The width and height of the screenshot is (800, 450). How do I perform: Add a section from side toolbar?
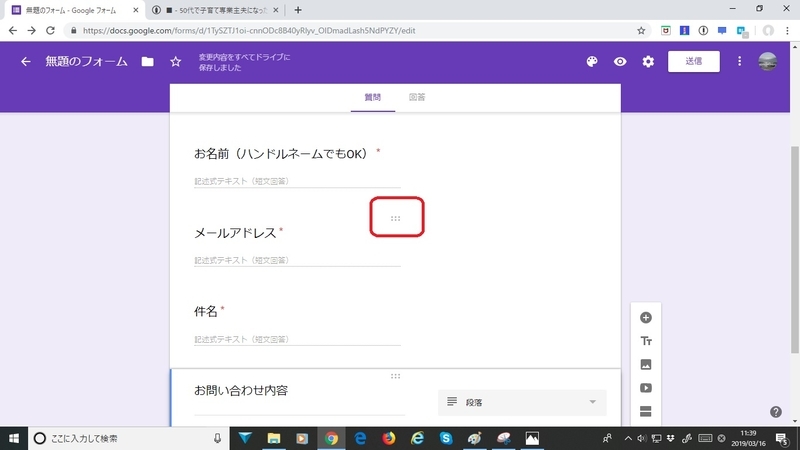645,411
